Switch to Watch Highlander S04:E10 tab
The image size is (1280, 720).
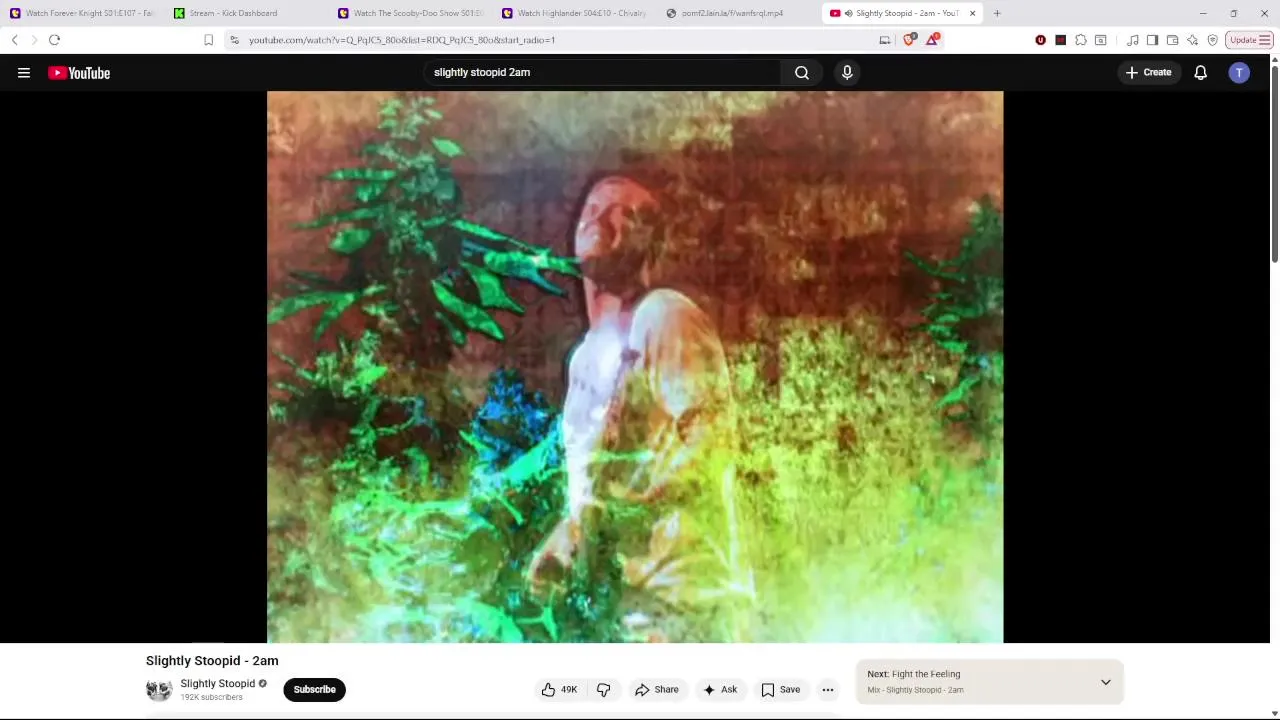(x=575, y=13)
